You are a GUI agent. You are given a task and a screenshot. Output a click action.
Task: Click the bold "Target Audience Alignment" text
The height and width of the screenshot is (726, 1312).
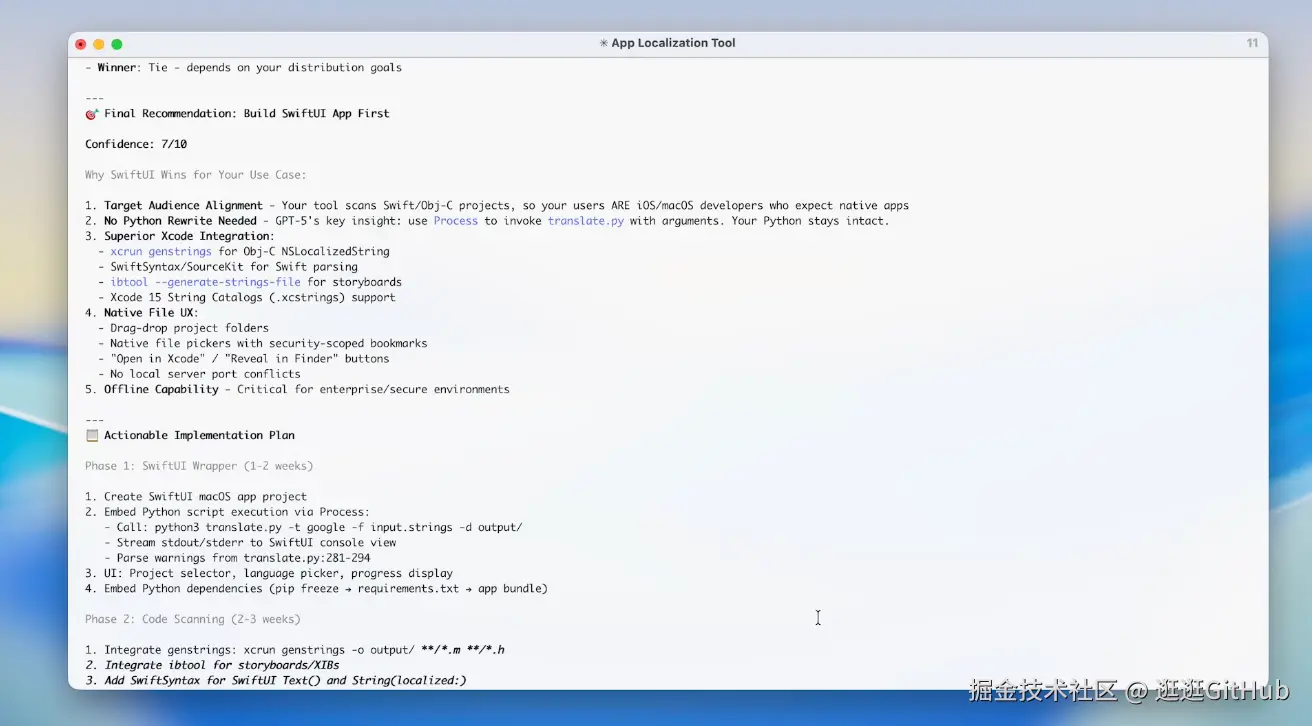(183, 206)
